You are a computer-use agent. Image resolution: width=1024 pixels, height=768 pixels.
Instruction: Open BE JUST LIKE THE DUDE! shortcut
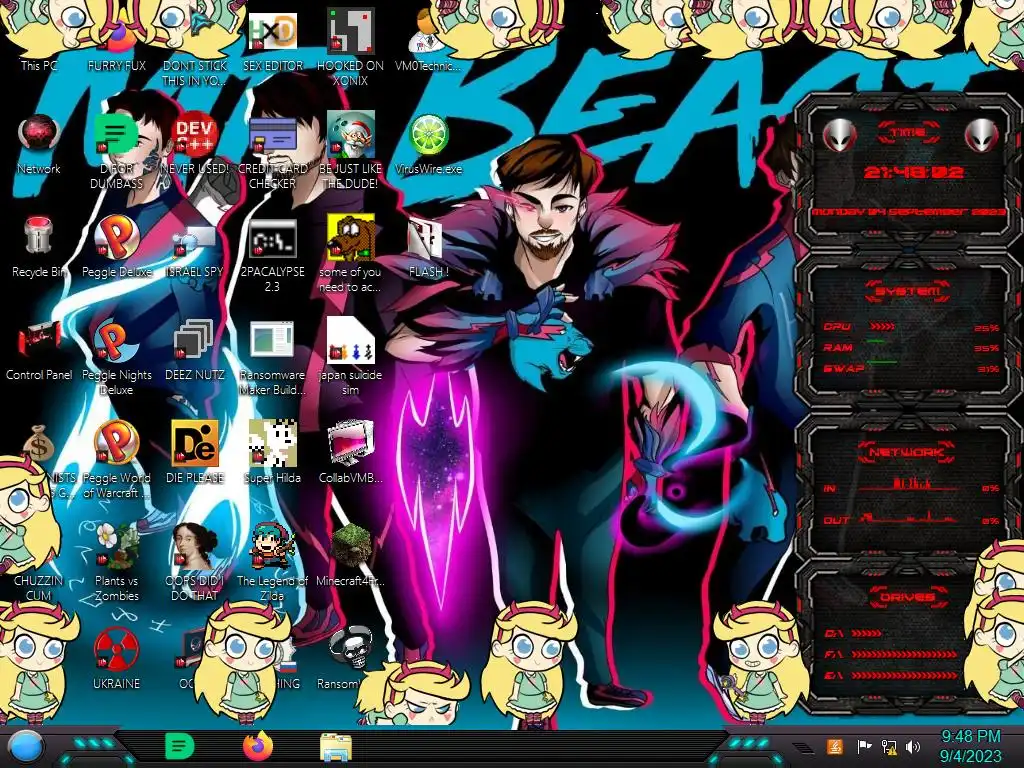tap(351, 136)
